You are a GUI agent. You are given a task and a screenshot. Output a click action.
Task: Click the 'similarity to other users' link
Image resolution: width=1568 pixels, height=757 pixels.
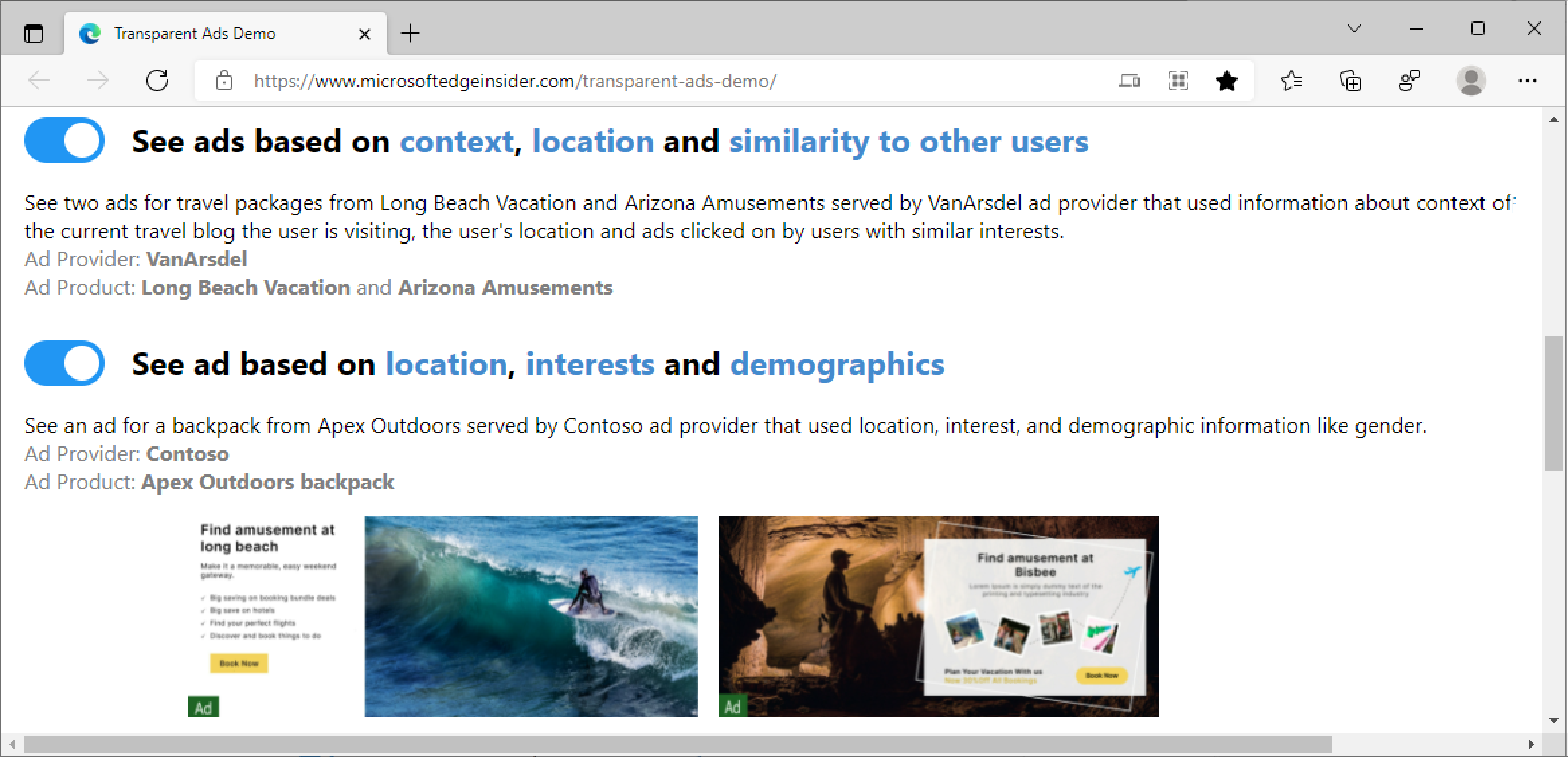pyautogui.click(x=908, y=142)
